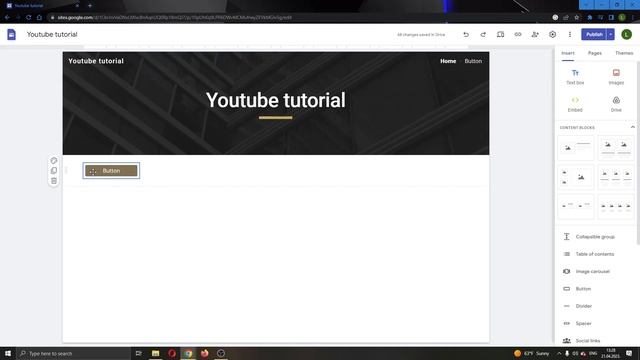
Task: Click the Windows taskbar search box
Action: click(73, 353)
